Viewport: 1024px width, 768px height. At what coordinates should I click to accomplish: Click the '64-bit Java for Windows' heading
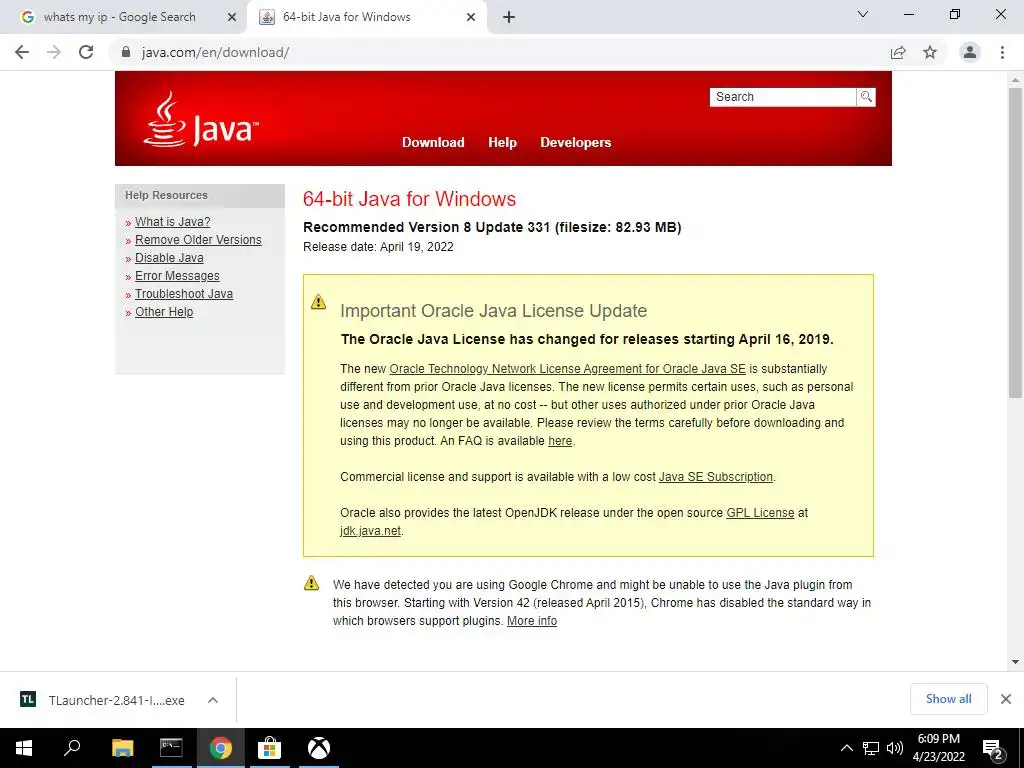click(409, 199)
